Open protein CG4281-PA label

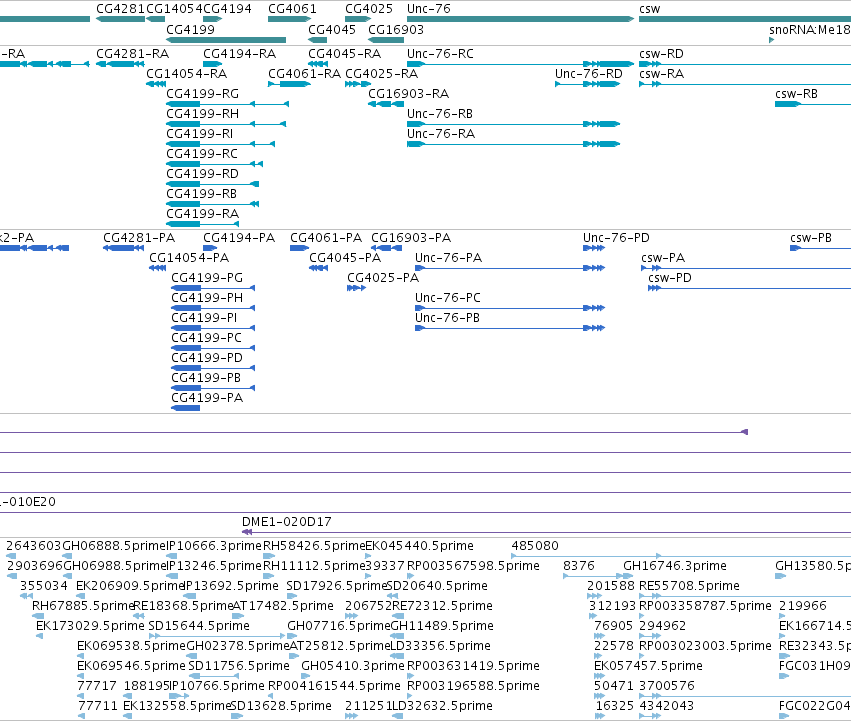139,238
